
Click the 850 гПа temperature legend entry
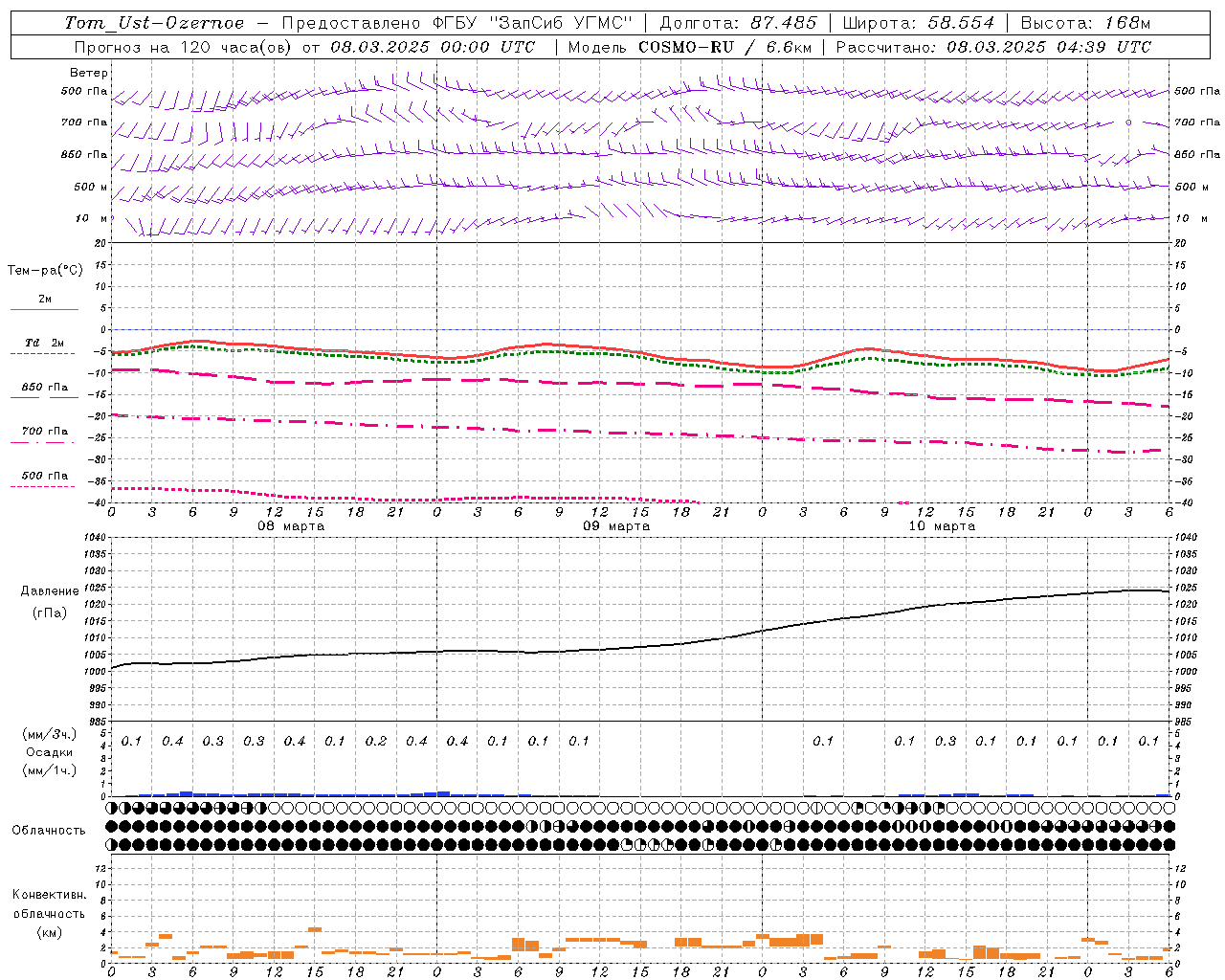(45, 388)
